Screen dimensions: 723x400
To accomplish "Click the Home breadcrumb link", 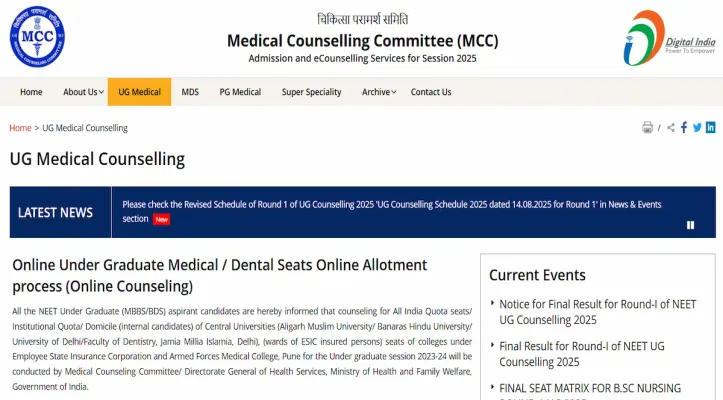I will [x=20, y=128].
